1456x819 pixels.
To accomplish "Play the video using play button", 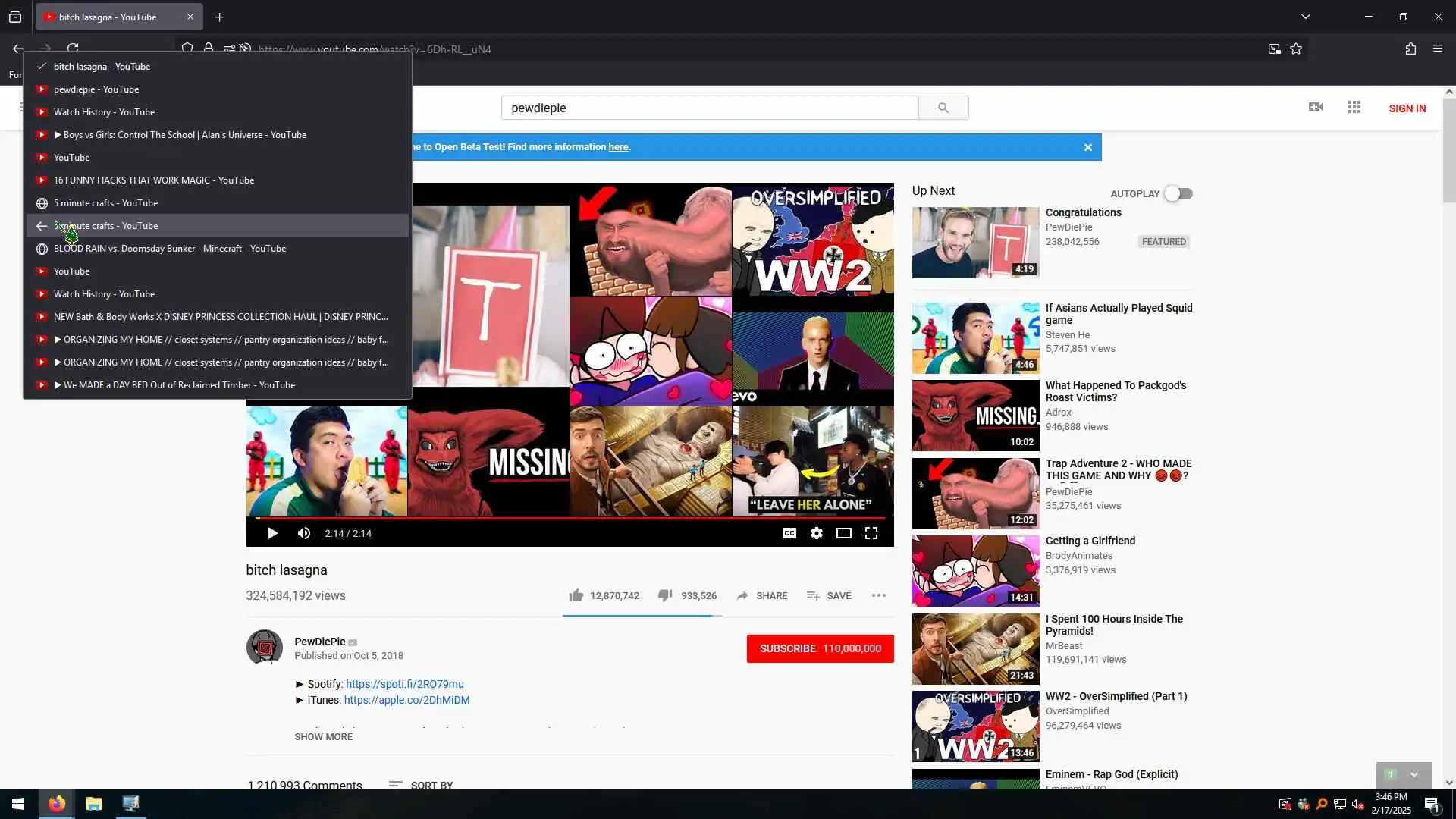I will coord(272,533).
